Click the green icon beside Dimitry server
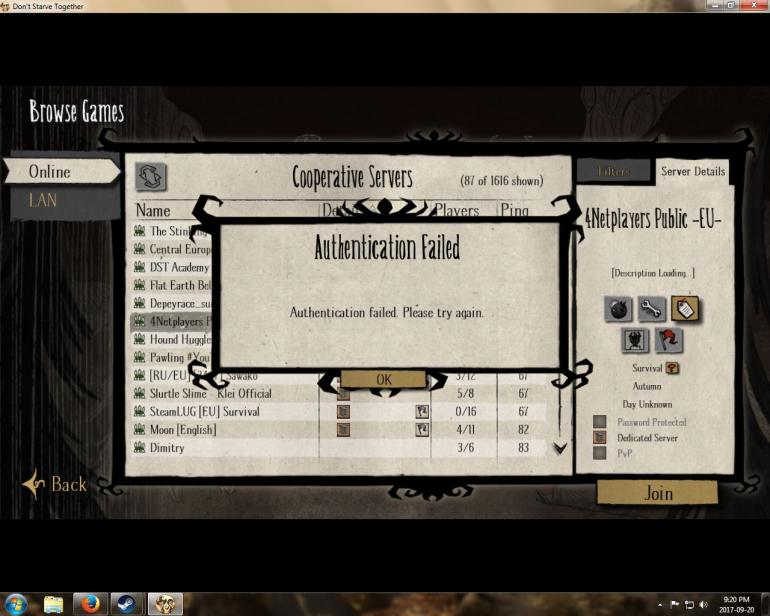Screen dimensions: 770x616 pyautogui.click(x=139, y=448)
